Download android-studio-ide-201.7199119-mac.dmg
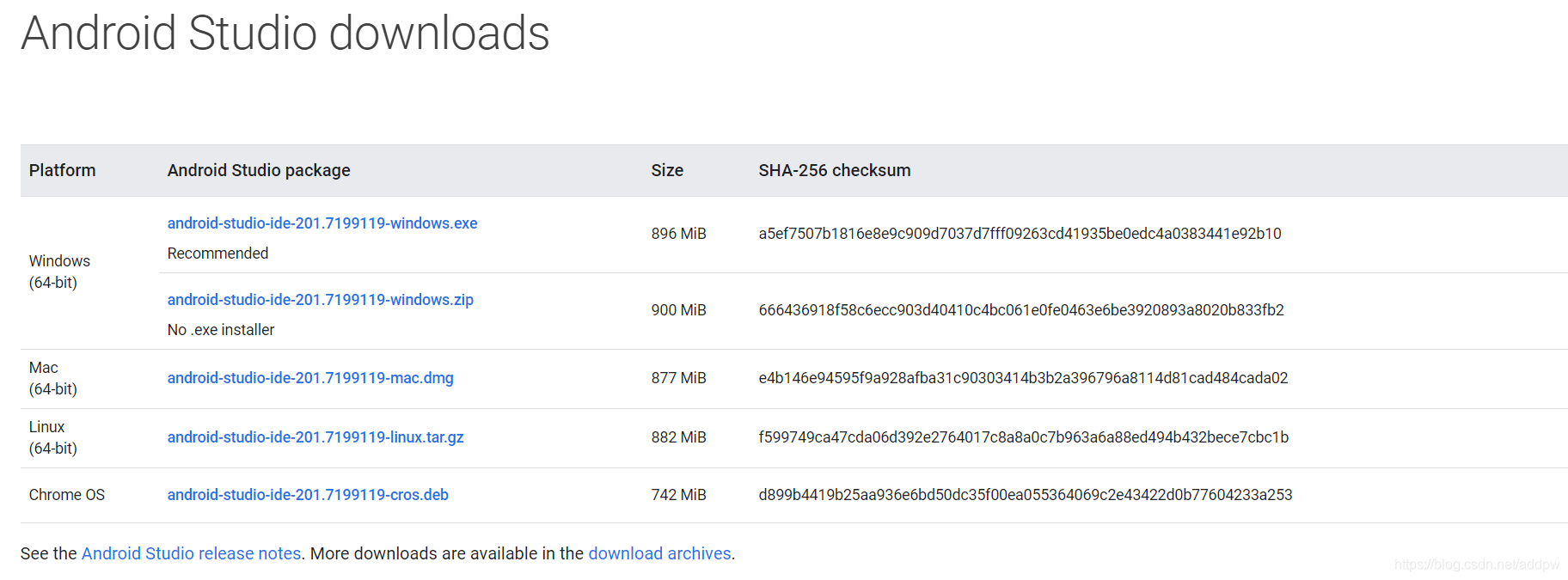This screenshot has height=580, width=1568. 310,378
